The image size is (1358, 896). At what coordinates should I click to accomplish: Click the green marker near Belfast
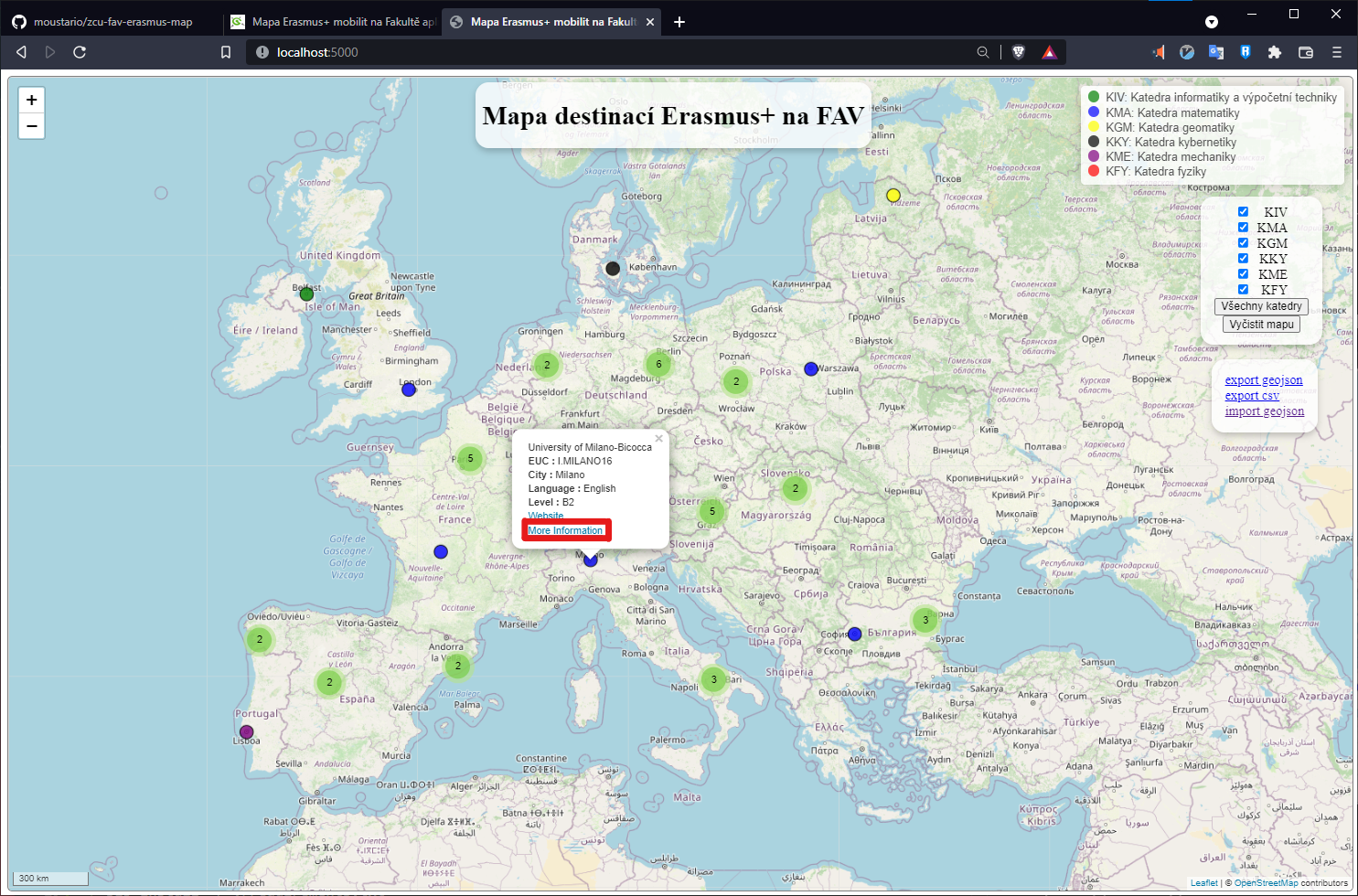pos(306,294)
